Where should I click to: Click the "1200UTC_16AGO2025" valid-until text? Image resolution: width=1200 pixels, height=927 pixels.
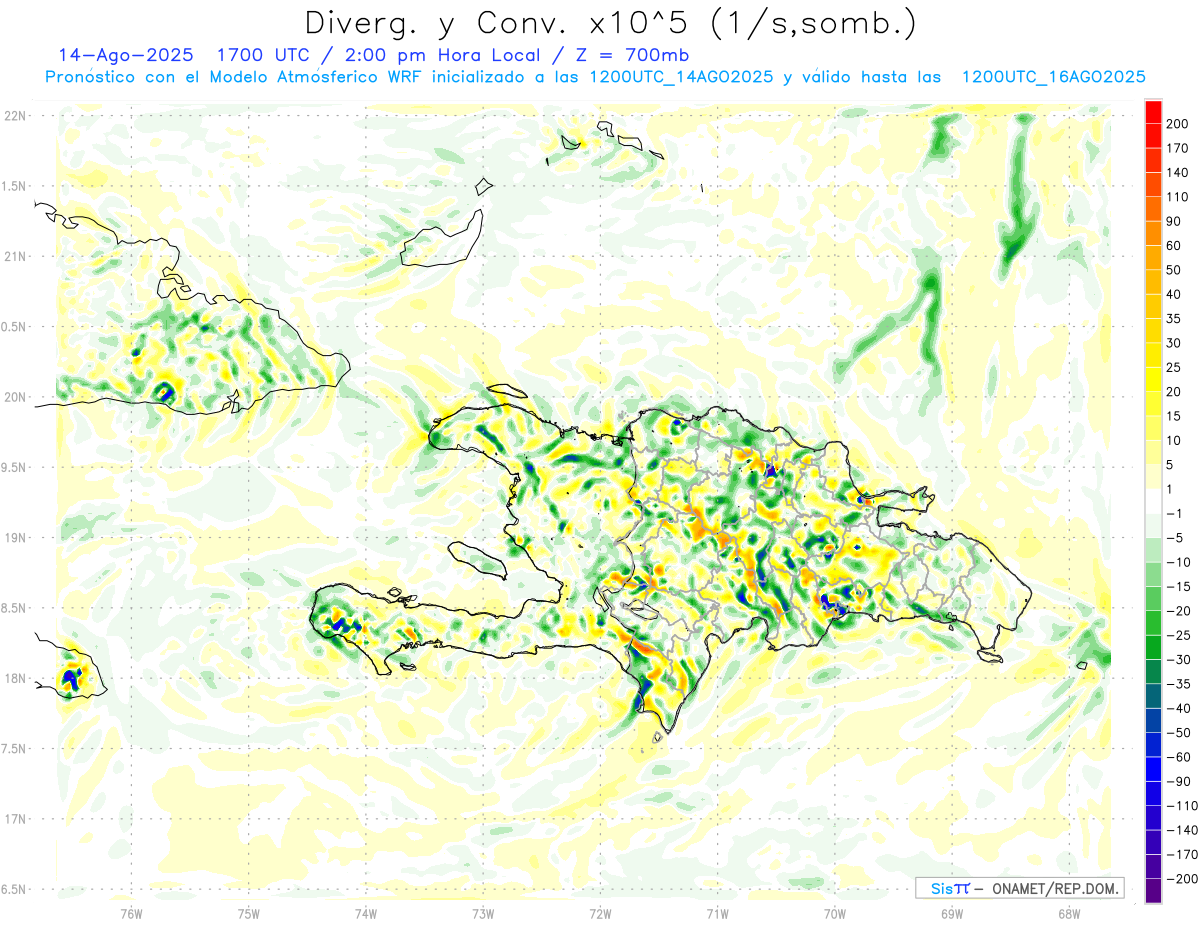1053,77
